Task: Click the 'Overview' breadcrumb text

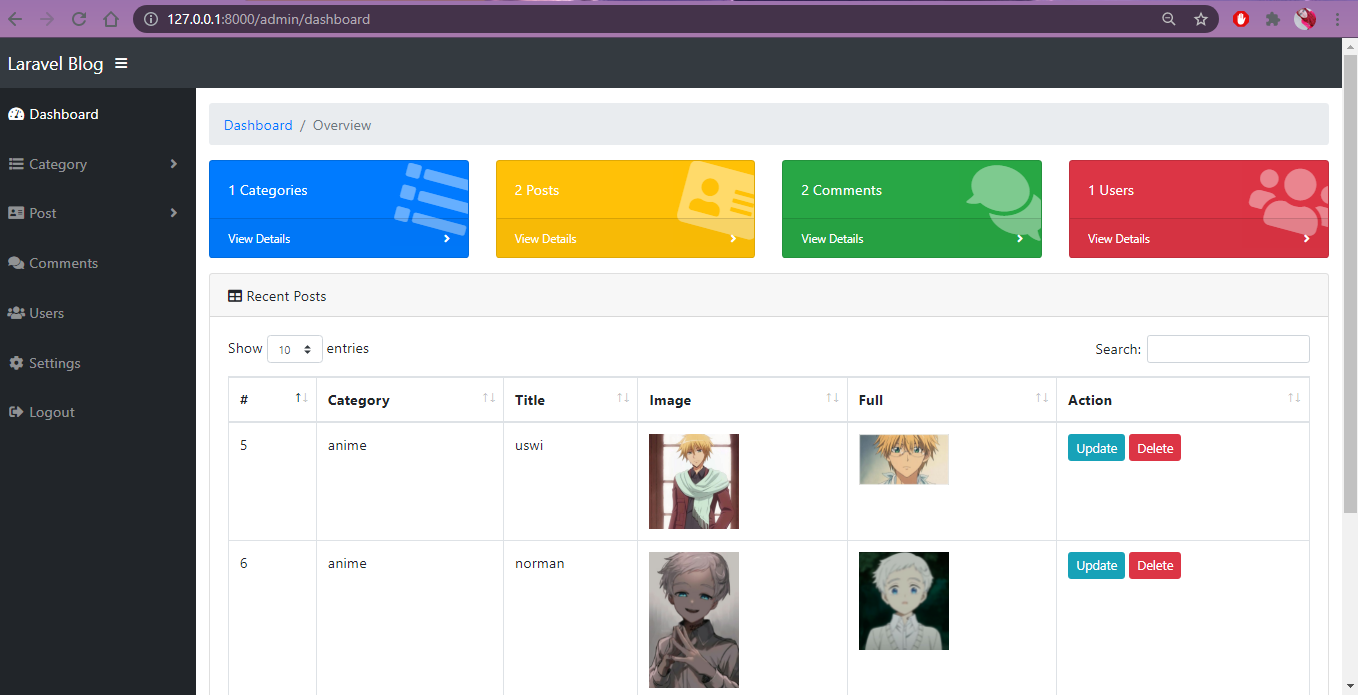Action: tap(342, 125)
